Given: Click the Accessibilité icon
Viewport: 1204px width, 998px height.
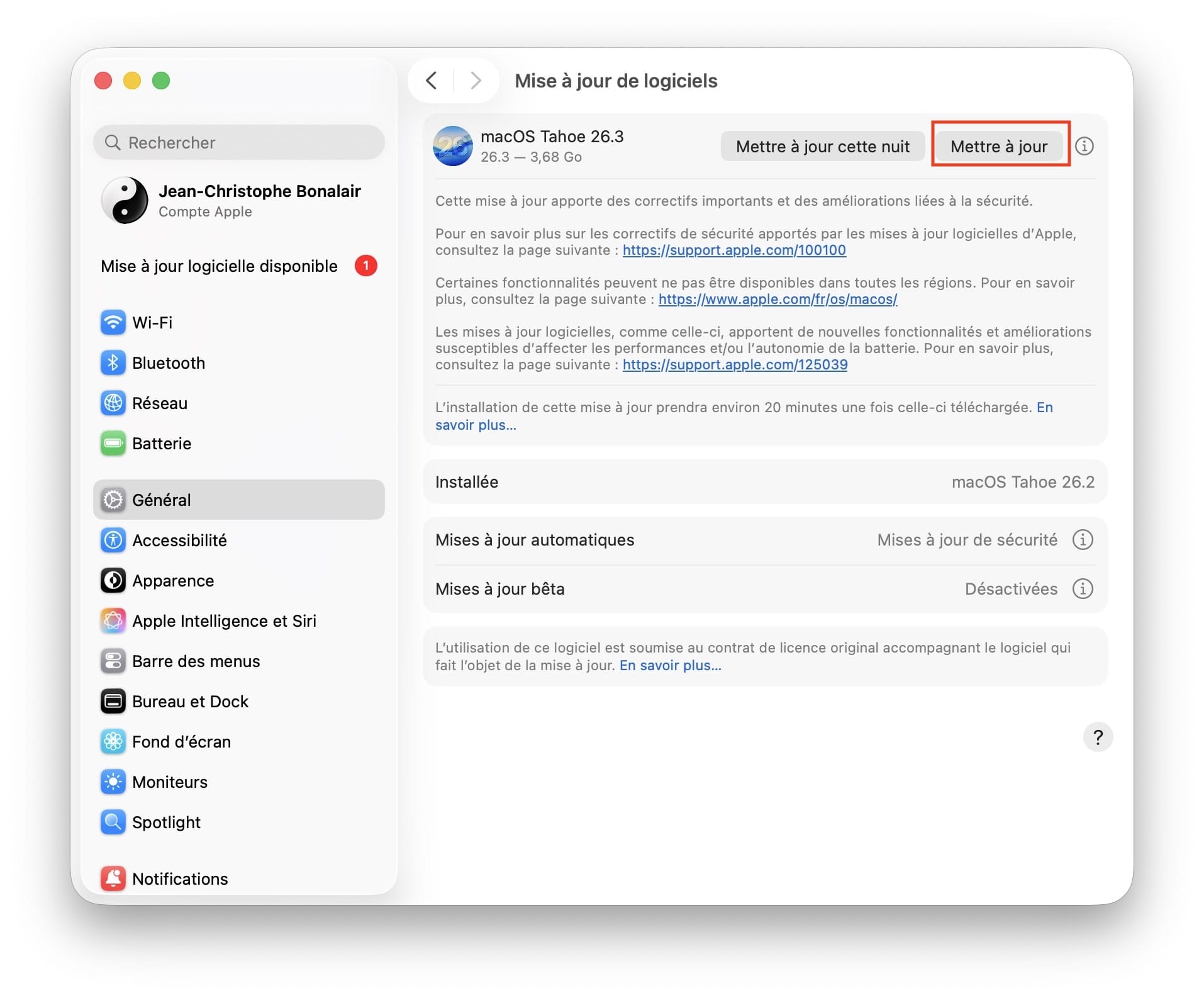Looking at the screenshot, I should (x=113, y=540).
